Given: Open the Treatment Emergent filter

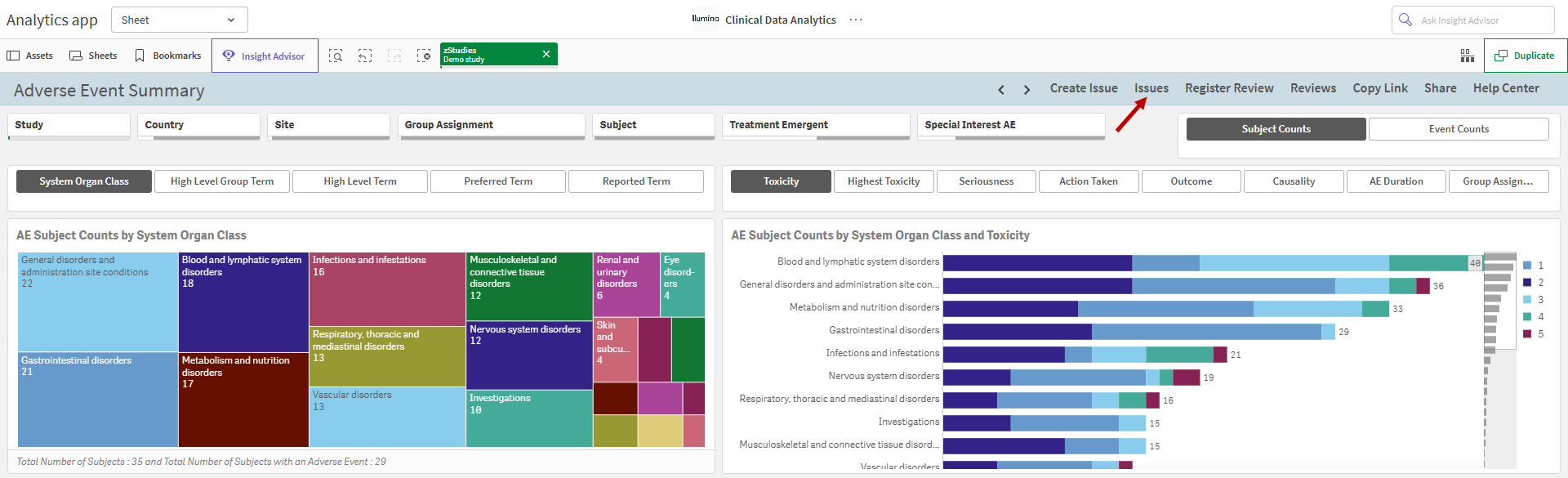Looking at the screenshot, I should pos(816,126).
